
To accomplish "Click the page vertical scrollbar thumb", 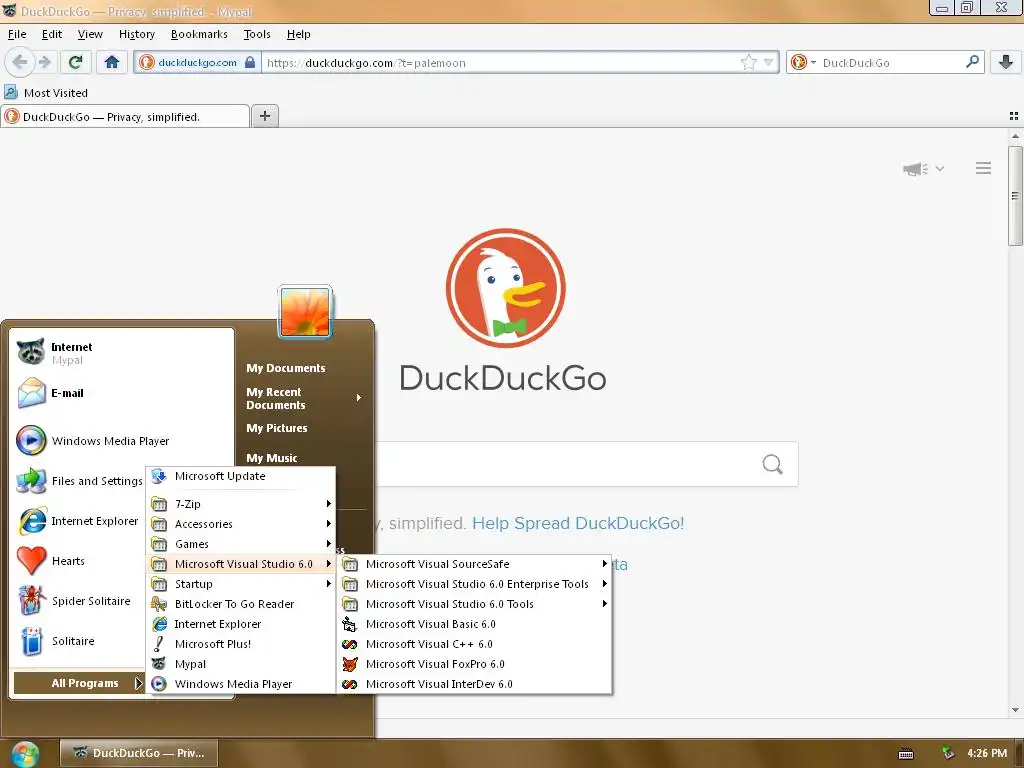I will [x=1015, y=196].
